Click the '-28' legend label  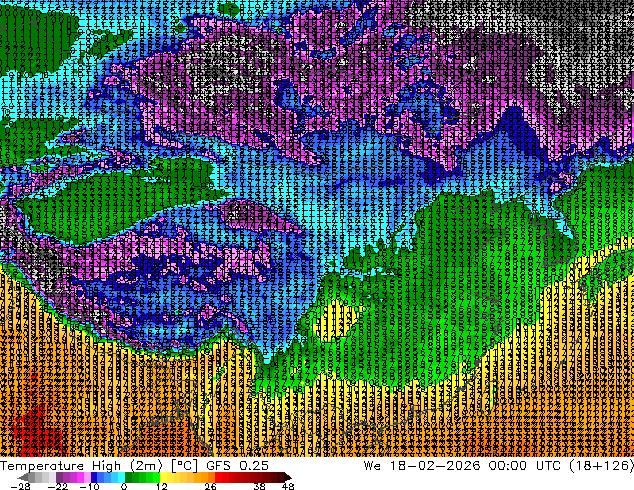[20, 486]
